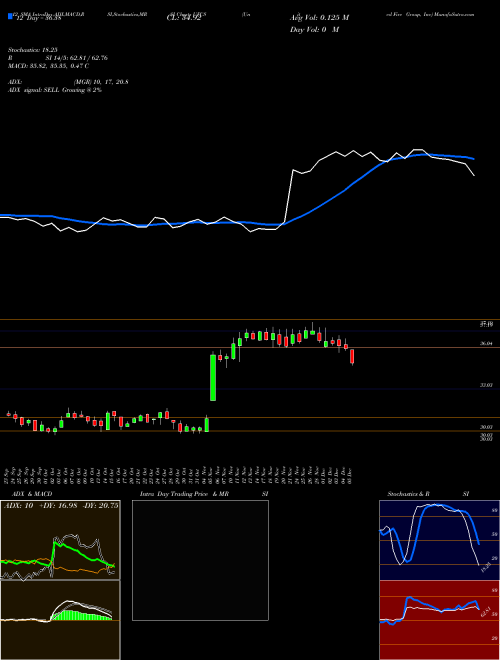The width and height of the screenshot is (500, 660).
Task: Select the 'Day Vol: 0 M' text
Action: click(314, 30)
